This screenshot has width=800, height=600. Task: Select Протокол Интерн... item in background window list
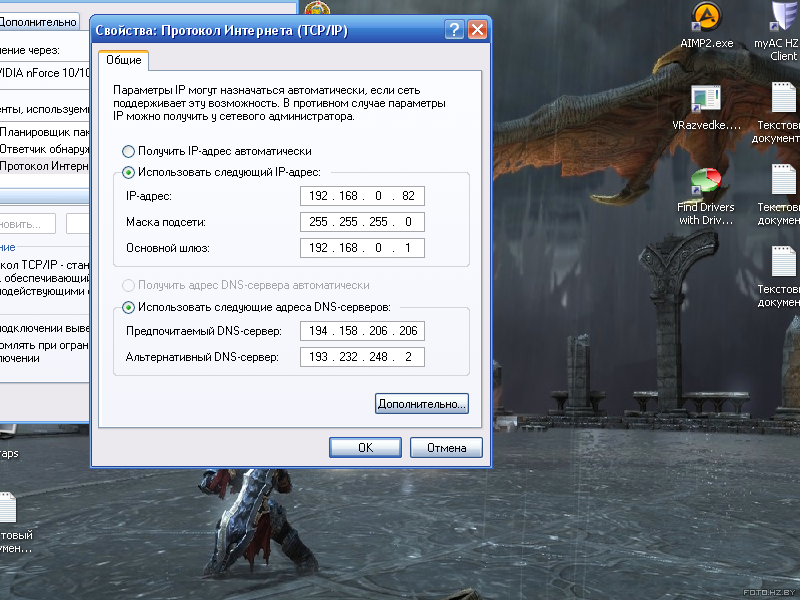(x=44, y=166)
